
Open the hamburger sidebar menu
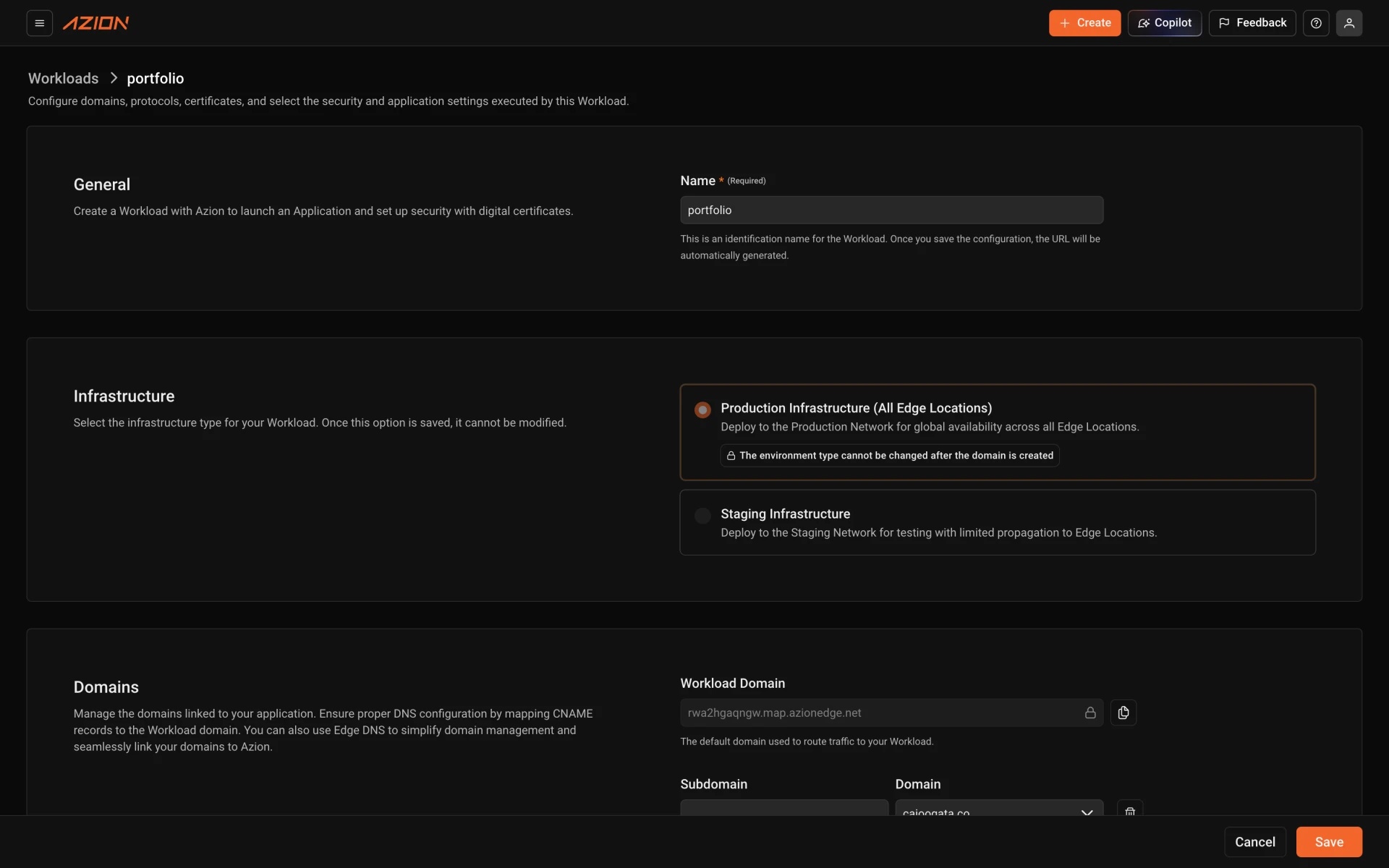pos(40,23)
